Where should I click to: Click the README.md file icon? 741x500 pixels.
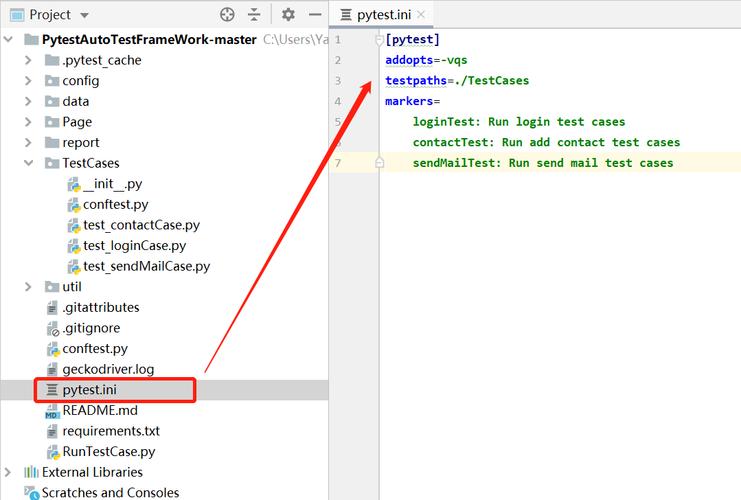pyautogui.click(x=52, y=411)
